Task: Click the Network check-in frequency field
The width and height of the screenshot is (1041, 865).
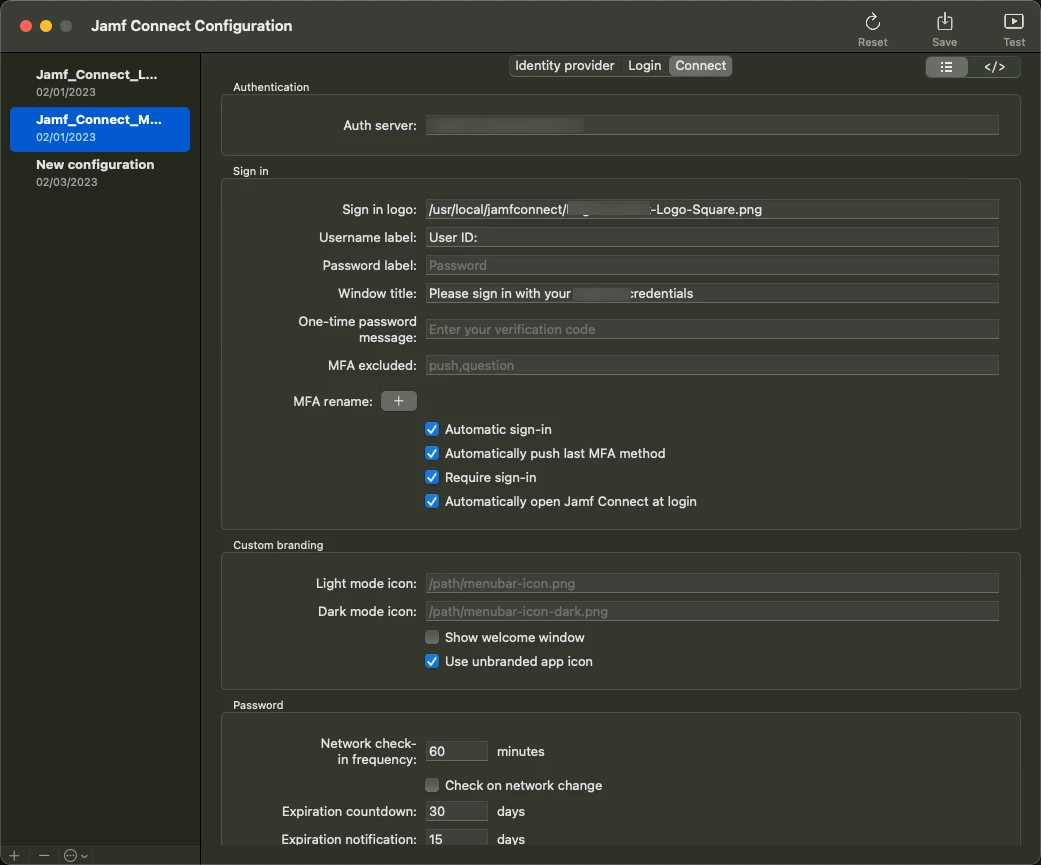Action: point(456,751)
